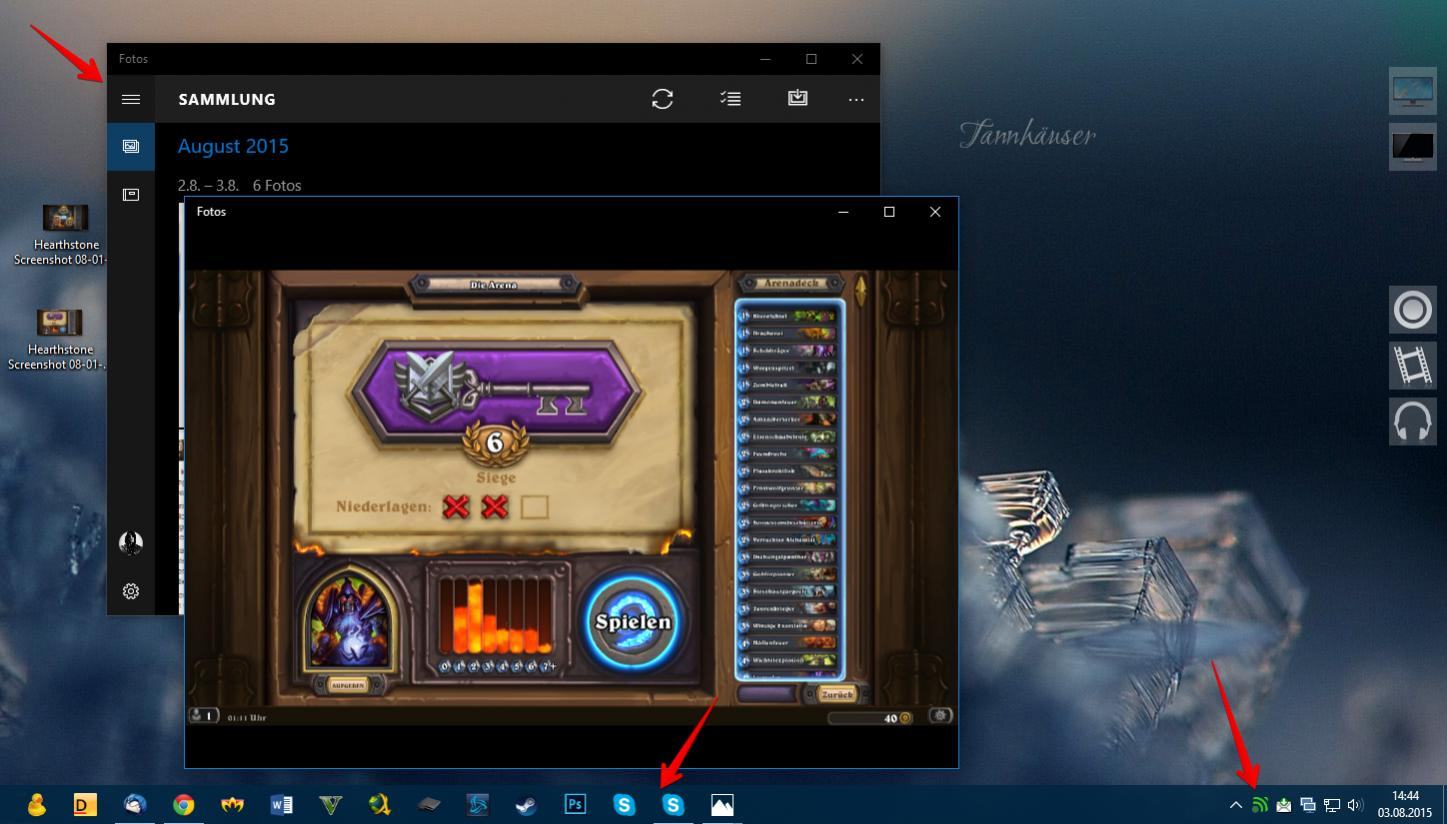Open the dark console-shaped icon on the taskbar
Viewport: 1447px width, 824px height.
click(x=428, y=804)
